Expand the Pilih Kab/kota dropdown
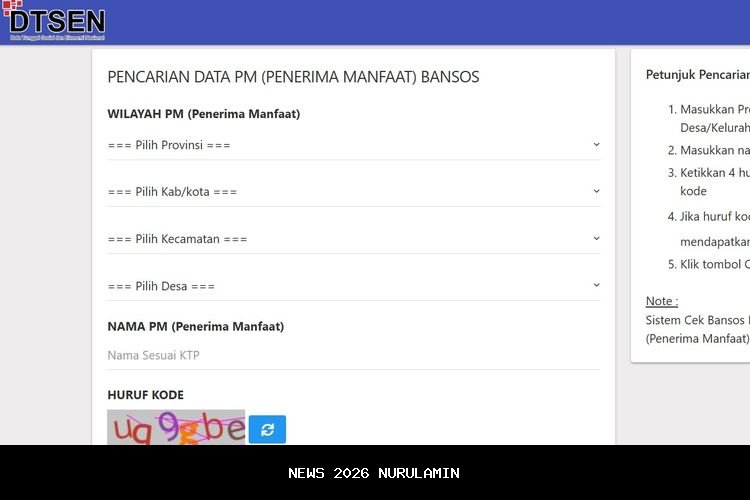This screenshot has height=500, width=750. [x=354, y=192]
